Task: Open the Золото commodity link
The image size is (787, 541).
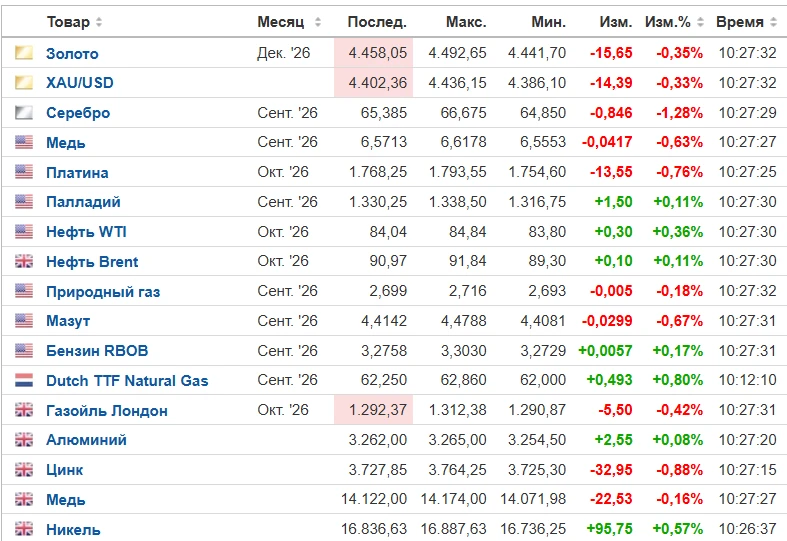Action: (x=72, y=54)
